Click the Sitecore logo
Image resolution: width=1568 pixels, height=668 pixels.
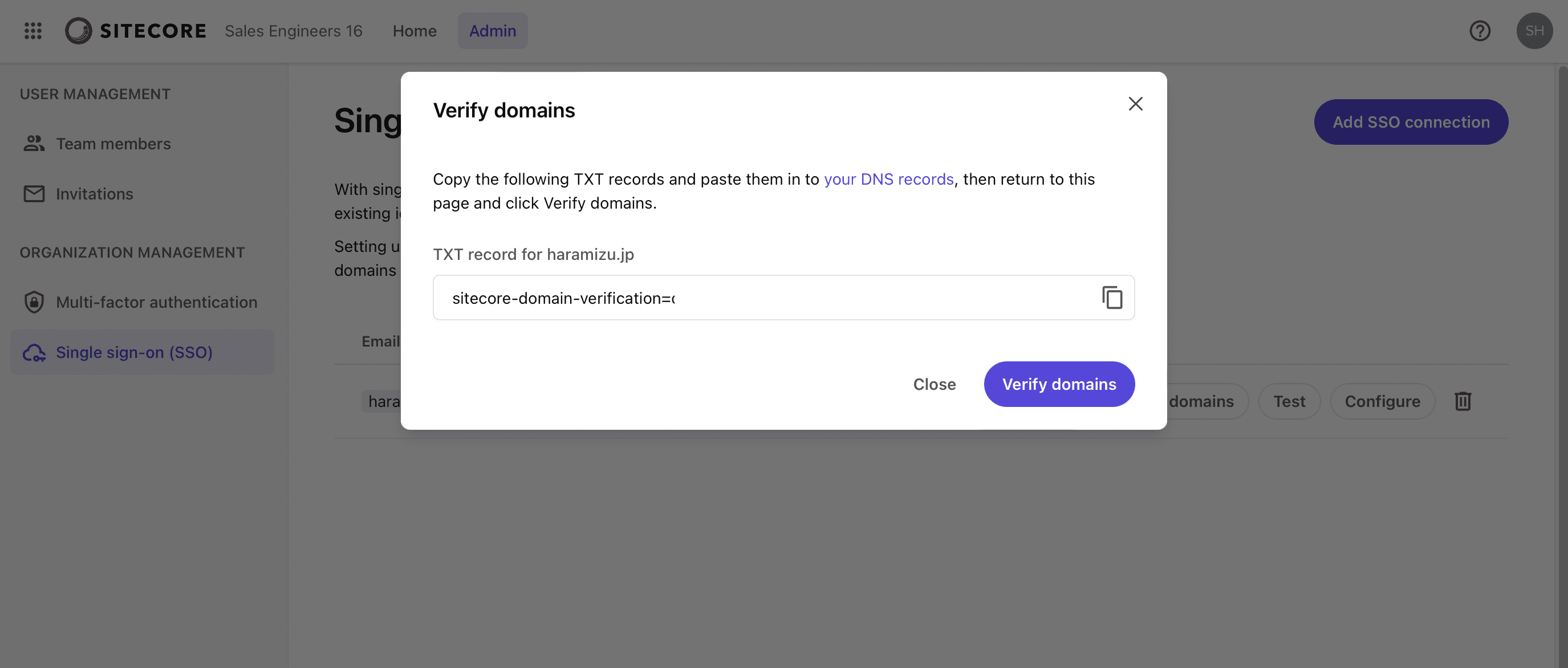pos(136,31)
